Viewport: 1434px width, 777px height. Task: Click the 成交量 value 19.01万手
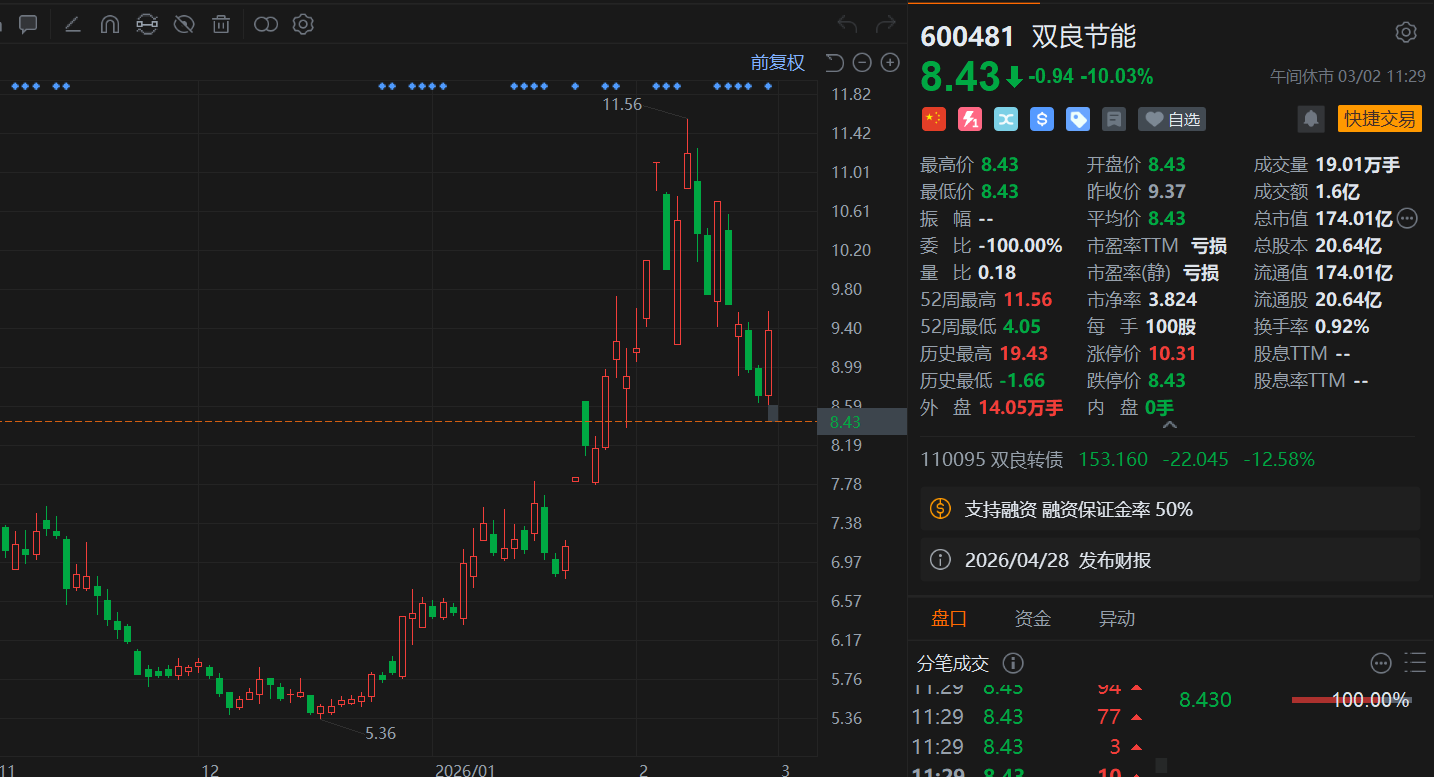tap(1358, 165)
